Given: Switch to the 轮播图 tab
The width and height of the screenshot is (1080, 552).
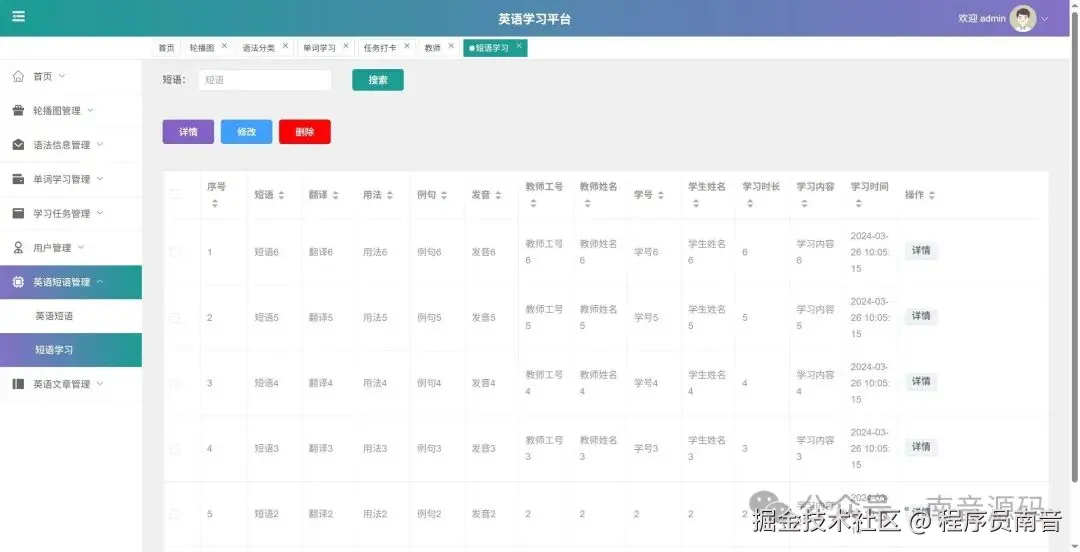Looking at the screenshot, I should 202,48.
